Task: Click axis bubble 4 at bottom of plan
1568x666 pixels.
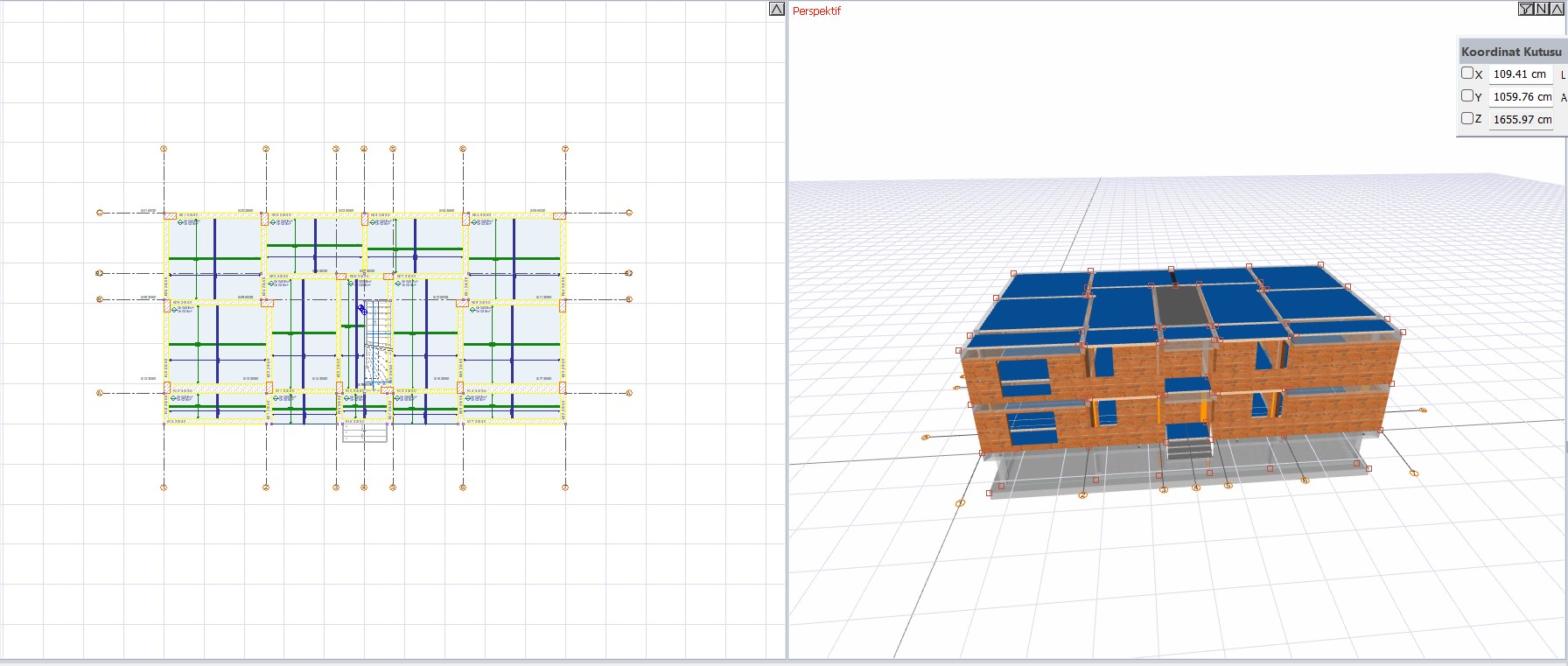Action: [x=364, y=487]
